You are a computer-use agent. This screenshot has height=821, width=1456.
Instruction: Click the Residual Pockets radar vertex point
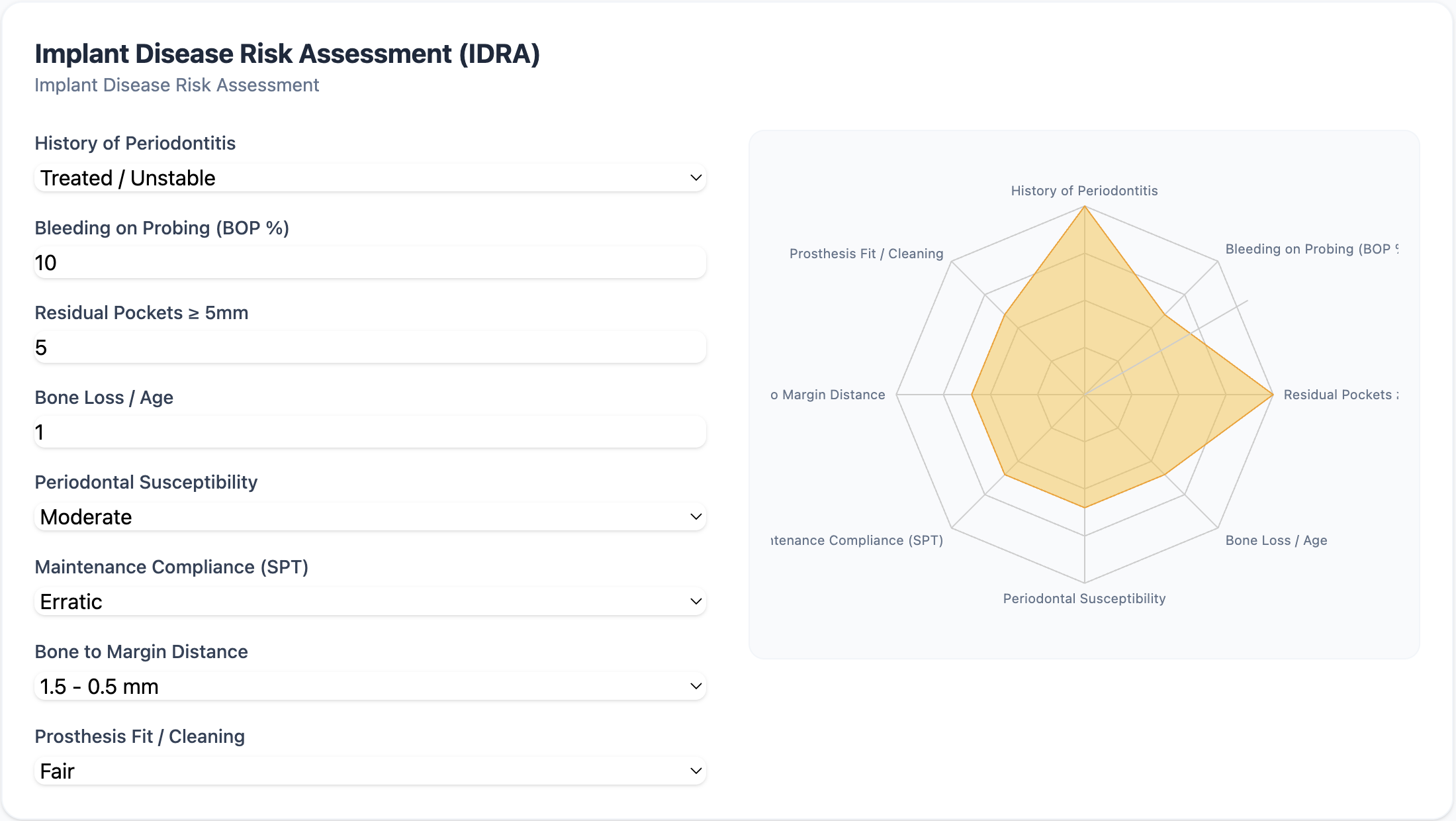(x=1273, y=395)
